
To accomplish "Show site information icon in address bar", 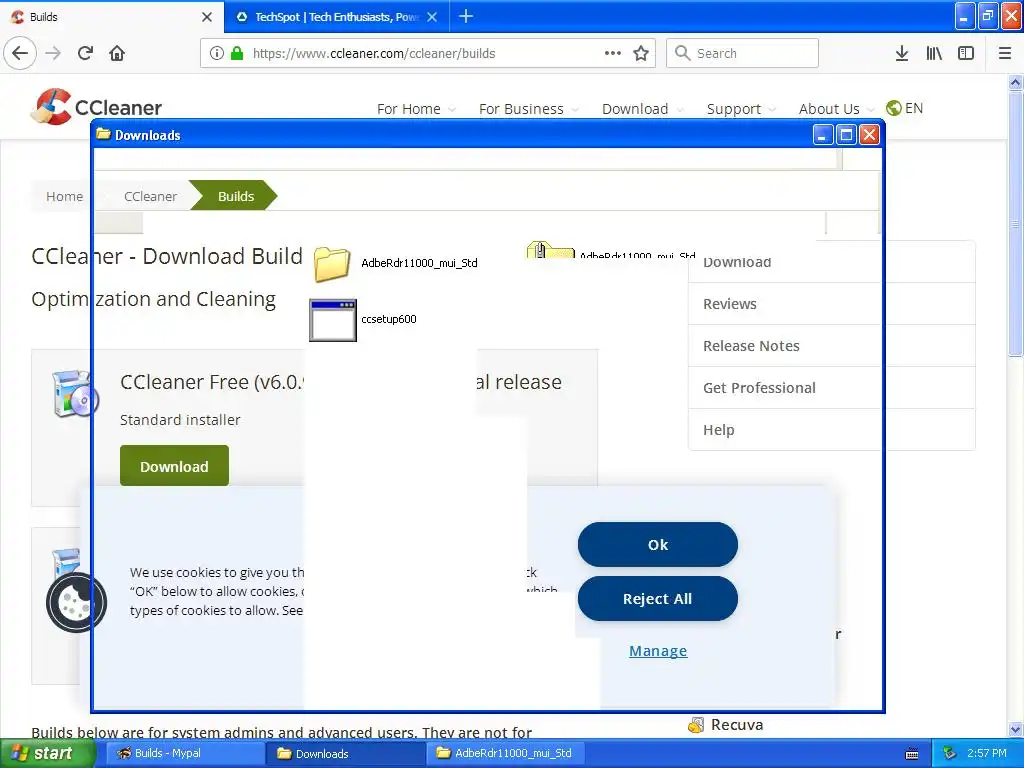I will tap(217, 53).
